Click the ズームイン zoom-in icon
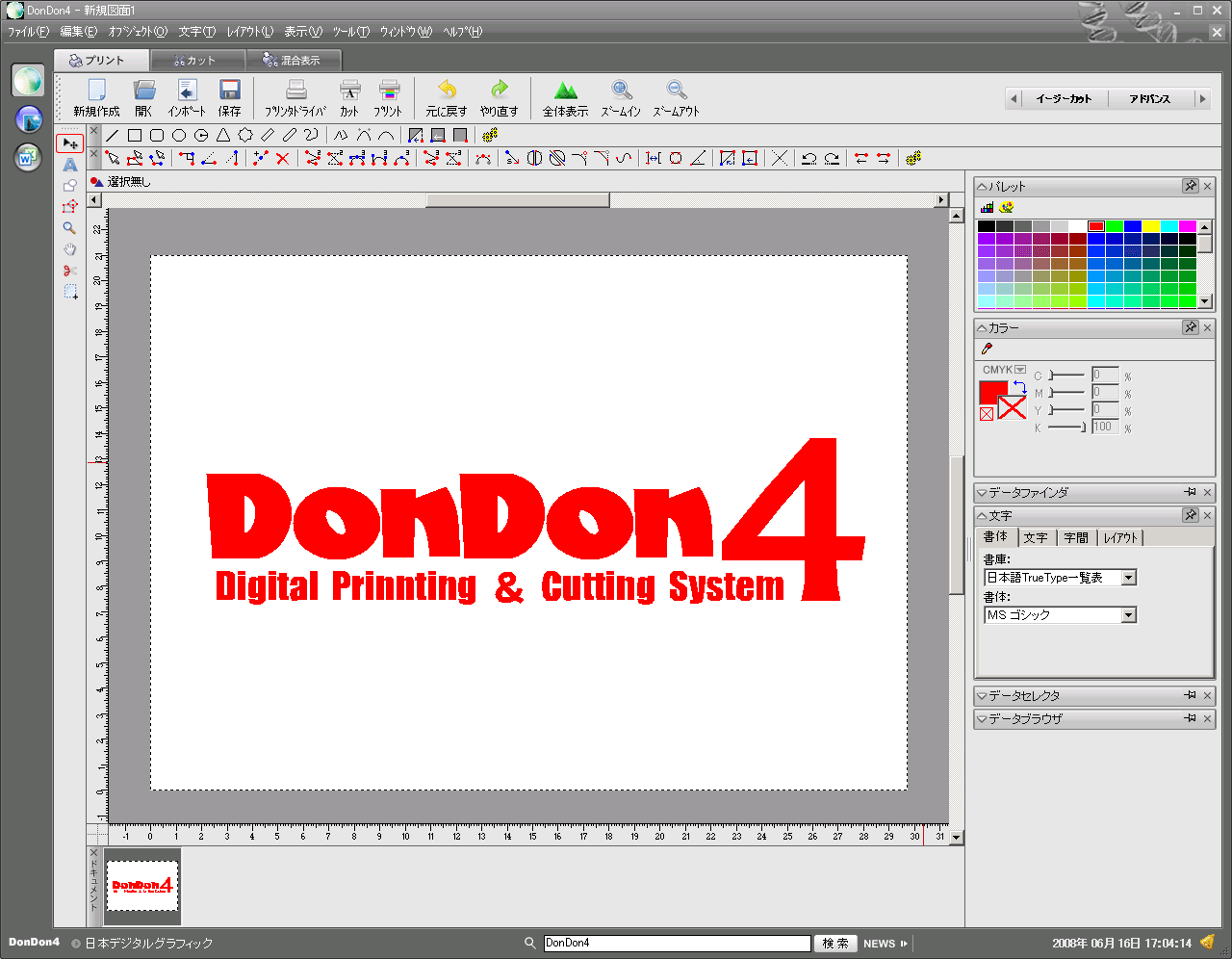Image resolution: width=1232 pixels, height=959 pixels. tap(622, 97)
